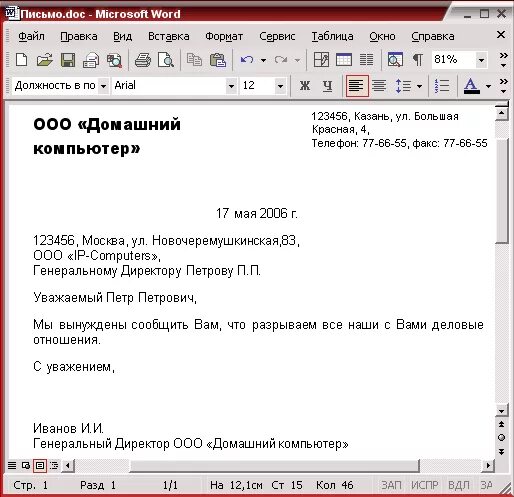Close the document with menu bar X

pos(501,35)
